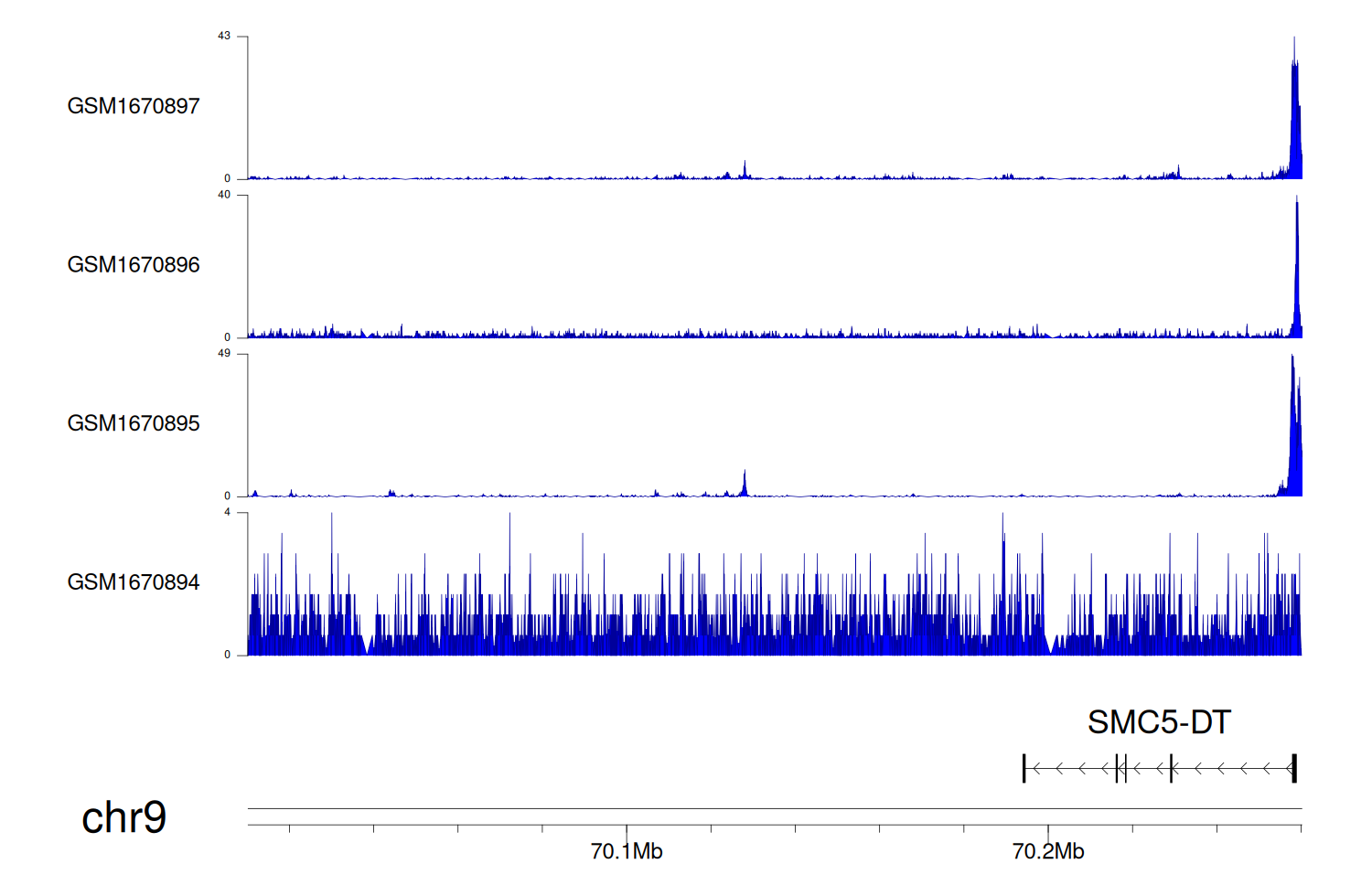Select the GSM1670896 track label
Viewport: 1372px width, 896px height.
[x=133, y=265]
